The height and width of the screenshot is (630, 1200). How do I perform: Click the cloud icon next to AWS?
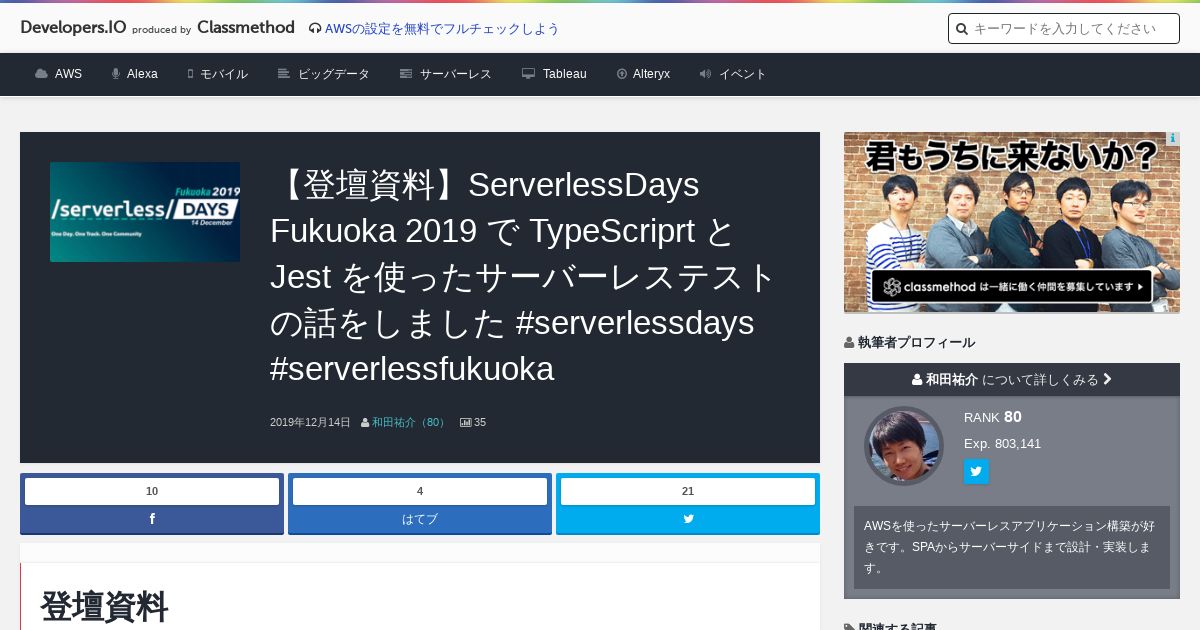pyautogui.click(x=41, y=74)
